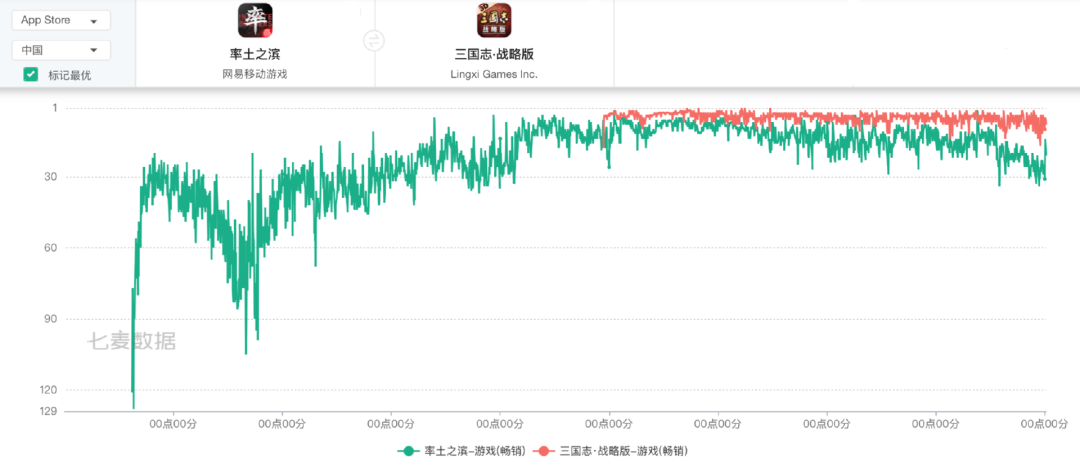The height and width of the screenshot is (469, 1080).
Task: Open the 率土之滨 app title
Action: tap(255, 55)
